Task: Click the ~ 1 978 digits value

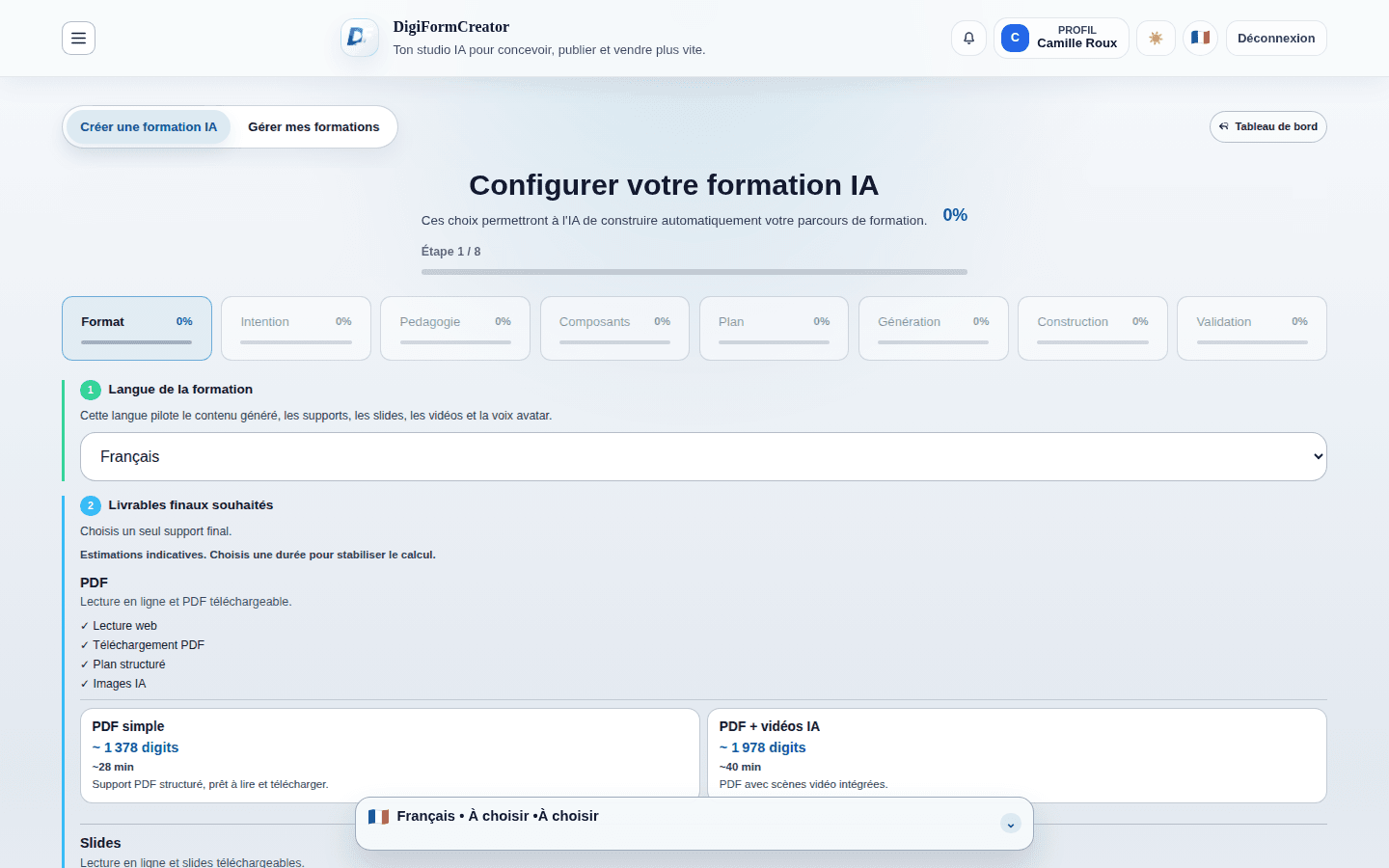Action: (762, 747)
